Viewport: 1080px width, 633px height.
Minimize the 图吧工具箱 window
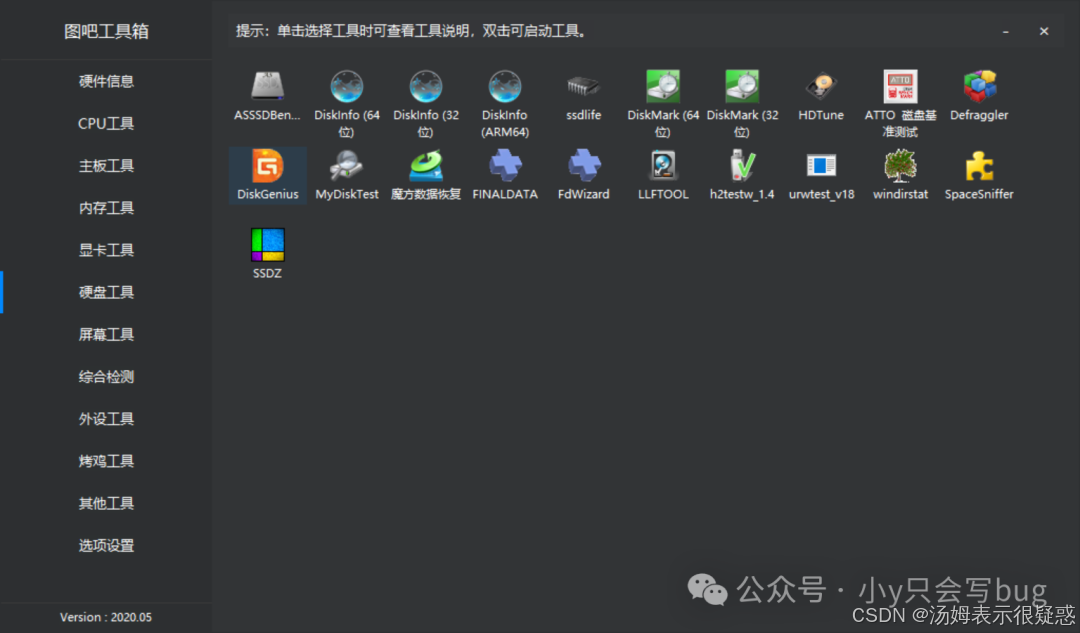[1006, 32]
